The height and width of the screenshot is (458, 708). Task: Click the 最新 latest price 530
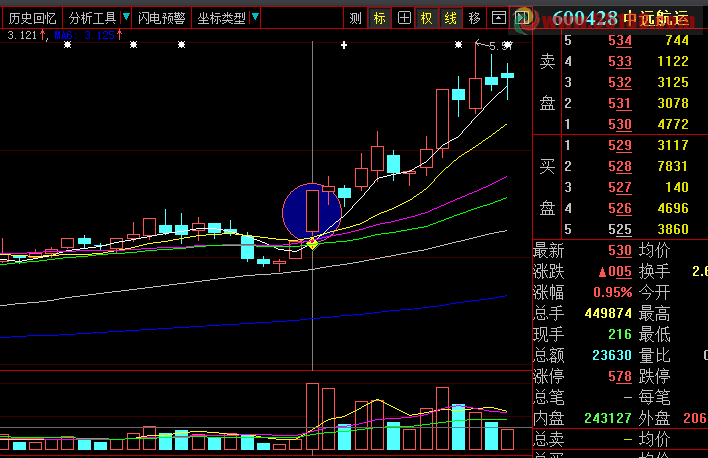[x=620, y=251]
